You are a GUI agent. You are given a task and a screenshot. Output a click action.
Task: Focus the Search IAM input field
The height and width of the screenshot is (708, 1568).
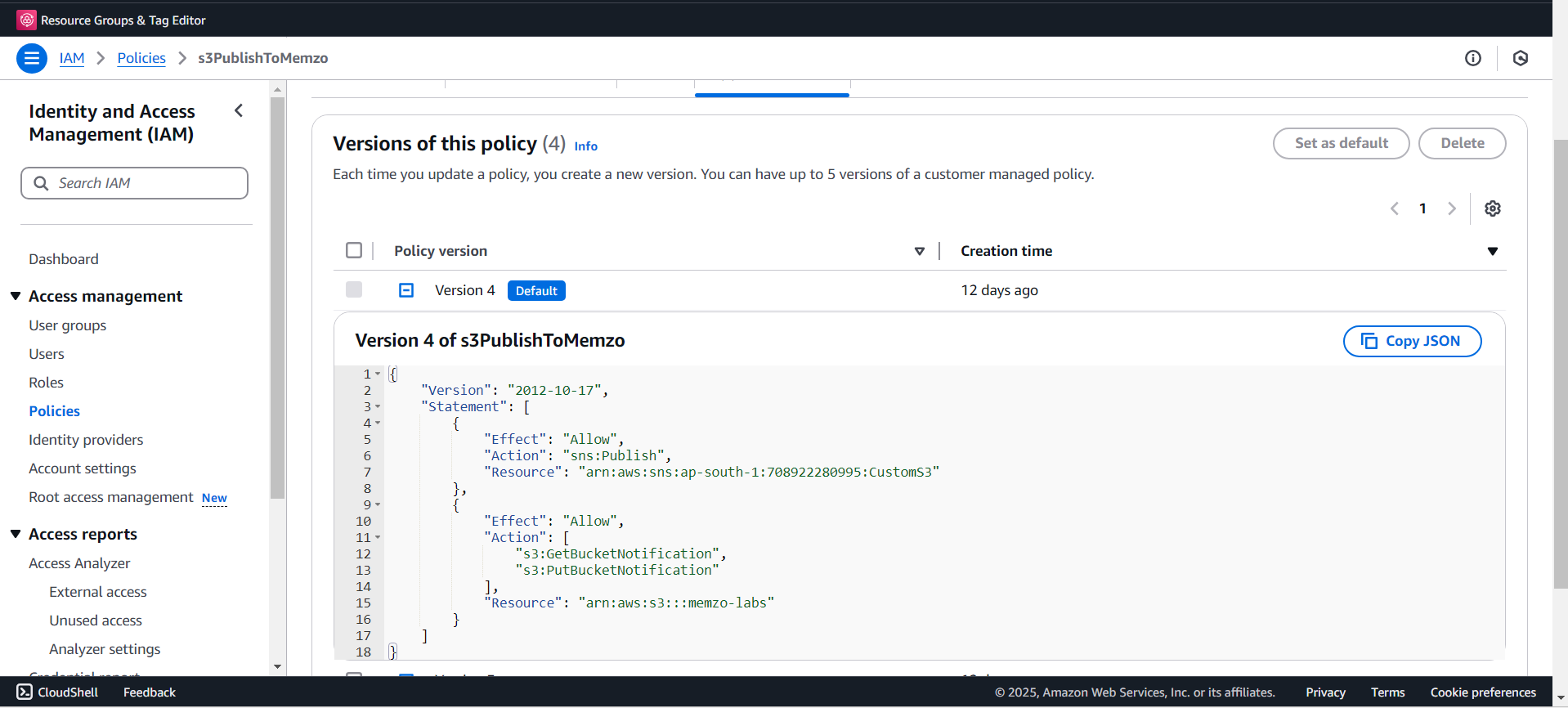(x=134, y=183)
